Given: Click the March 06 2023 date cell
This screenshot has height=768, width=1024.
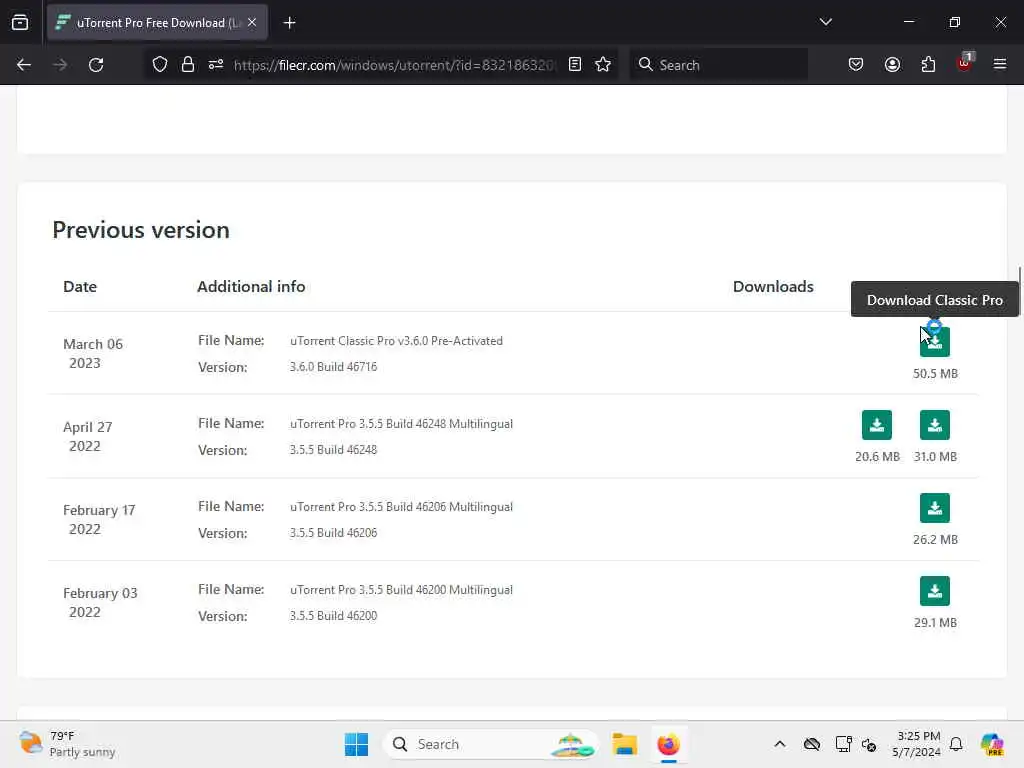Looking at the screenshot, I should click(x=93, y=353).
